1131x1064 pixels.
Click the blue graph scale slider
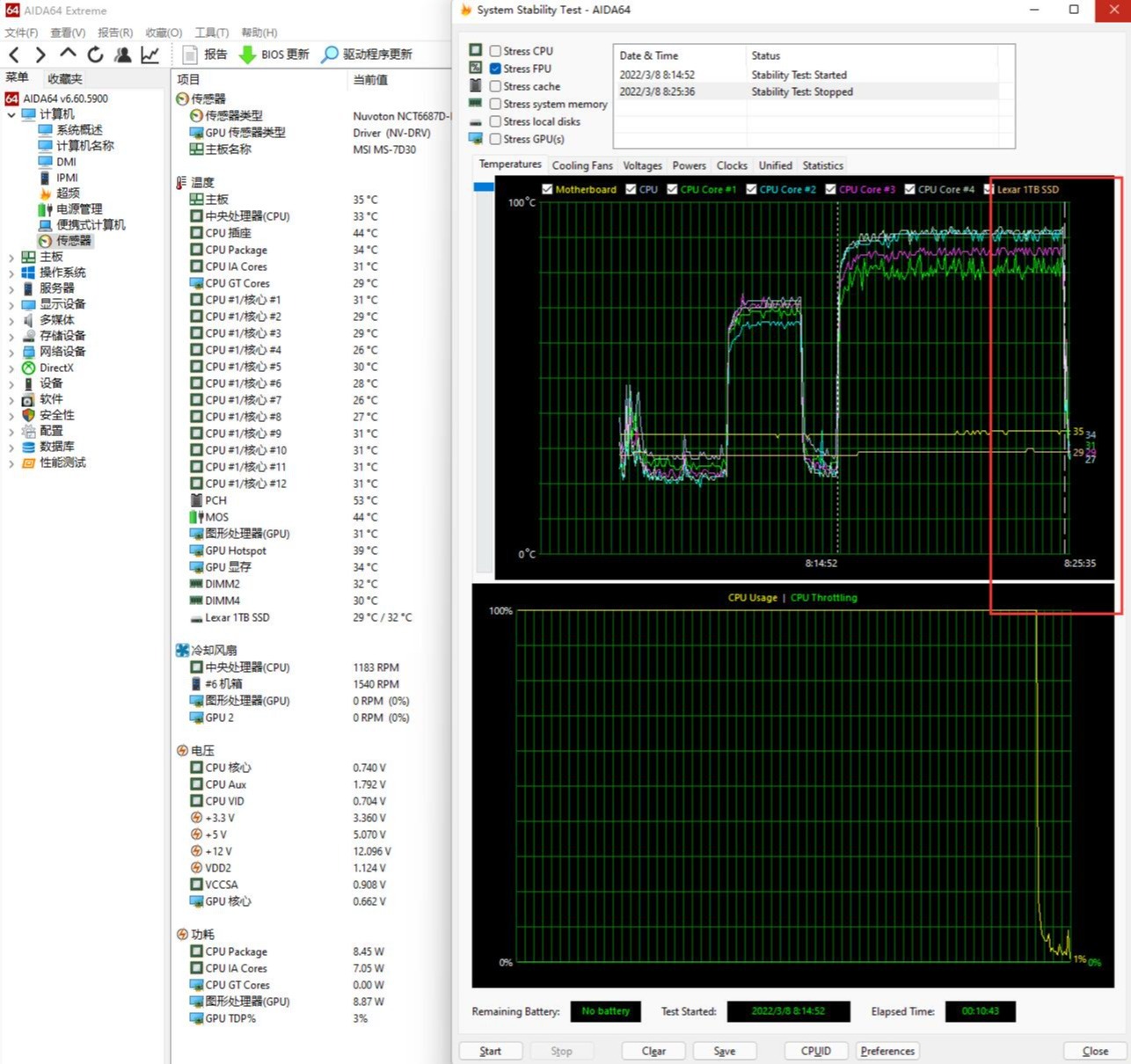point(484,186)
